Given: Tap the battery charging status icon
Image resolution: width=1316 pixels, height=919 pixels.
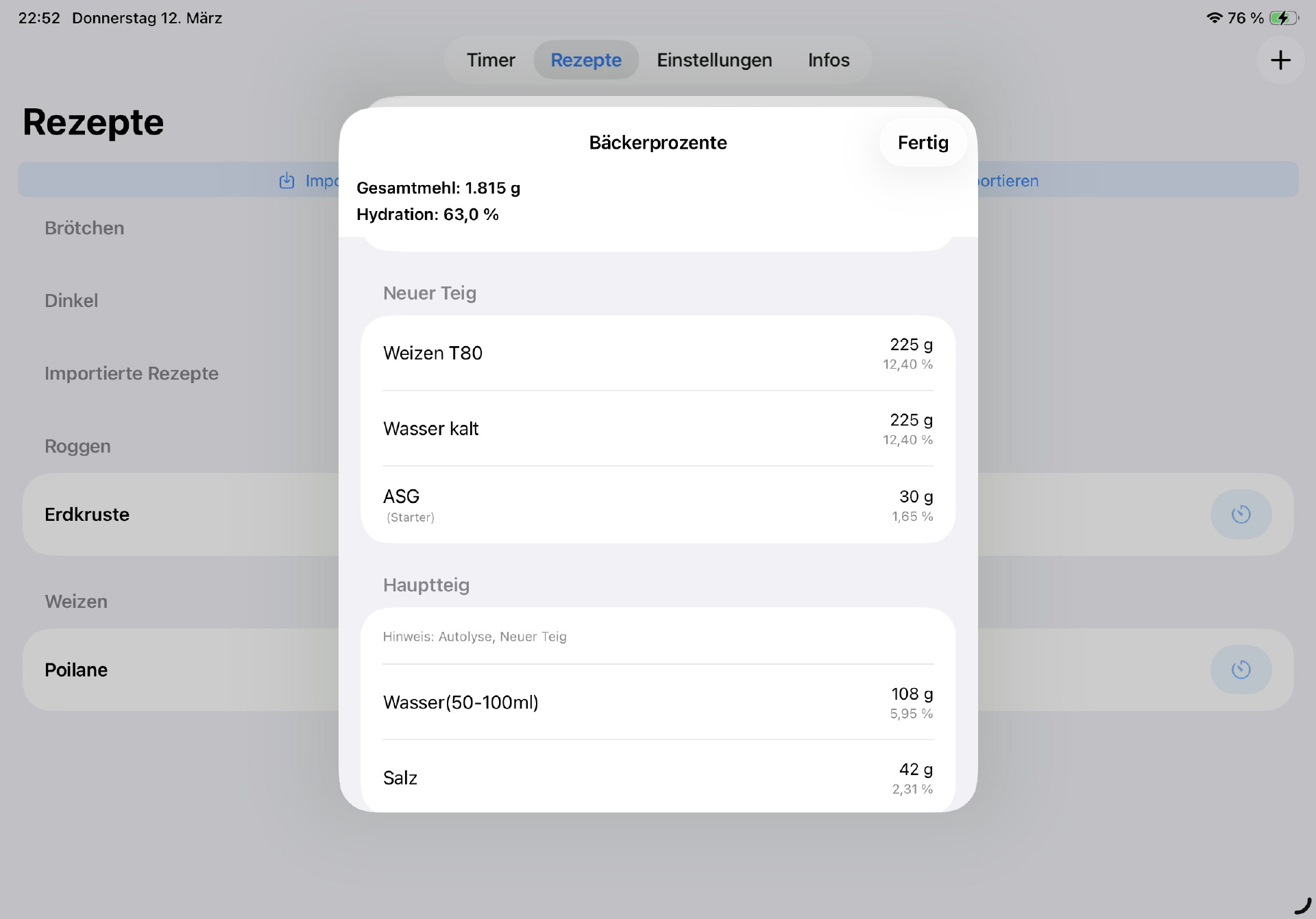Looking at the screenshot, I should tap(1282, 18).
